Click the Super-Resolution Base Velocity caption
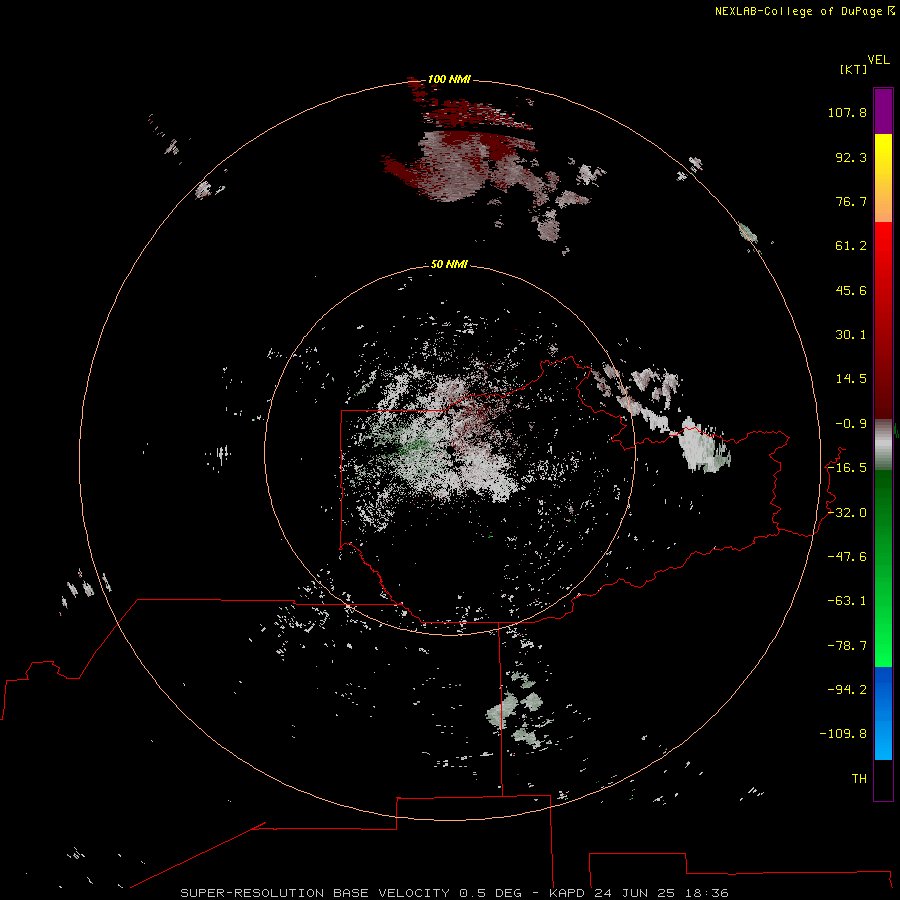This screenshot has height=900, width=900. coord(455,893)
